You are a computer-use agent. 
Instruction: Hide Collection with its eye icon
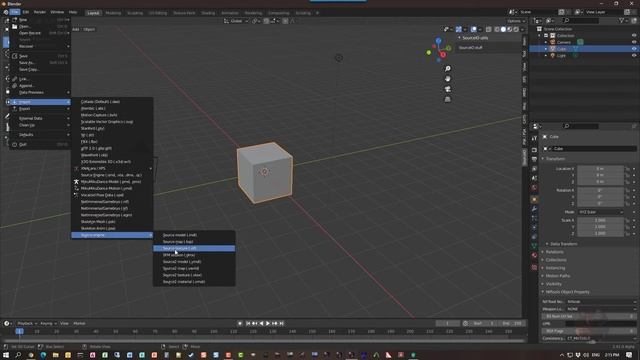click(634, 36)
